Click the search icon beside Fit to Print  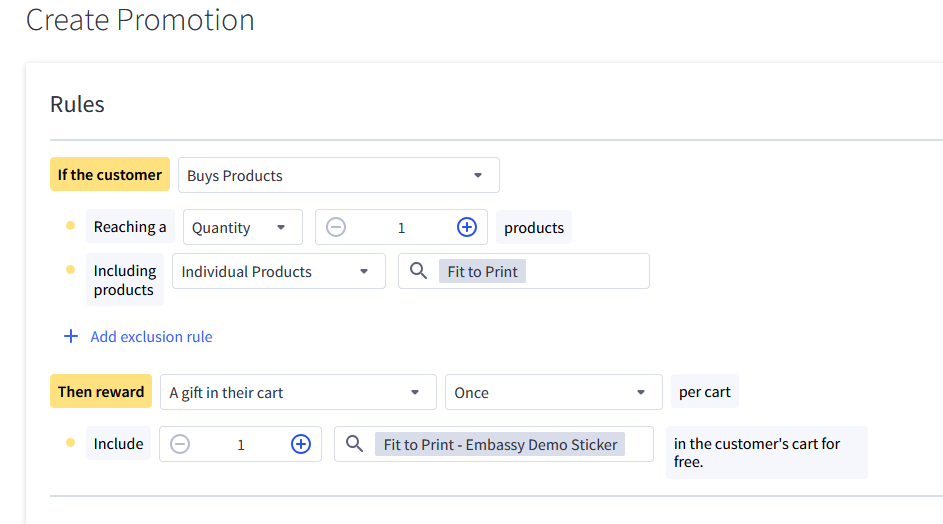pos(419,271)
